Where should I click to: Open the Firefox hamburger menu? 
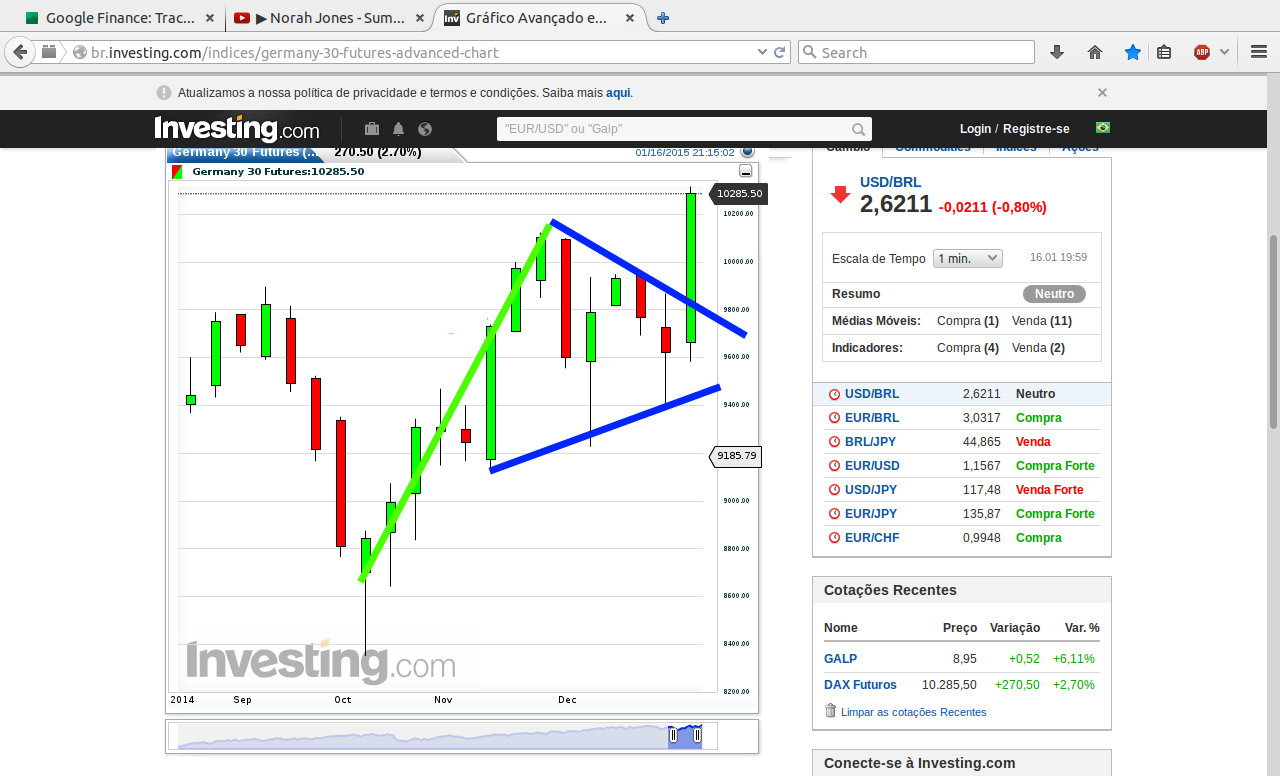1259,52
